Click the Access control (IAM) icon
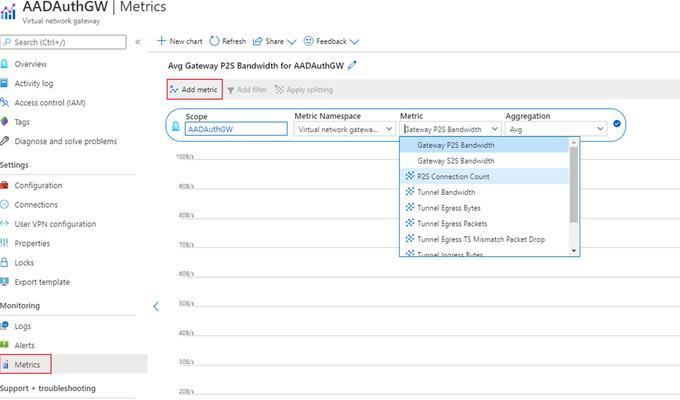 (x=4, y=103)
